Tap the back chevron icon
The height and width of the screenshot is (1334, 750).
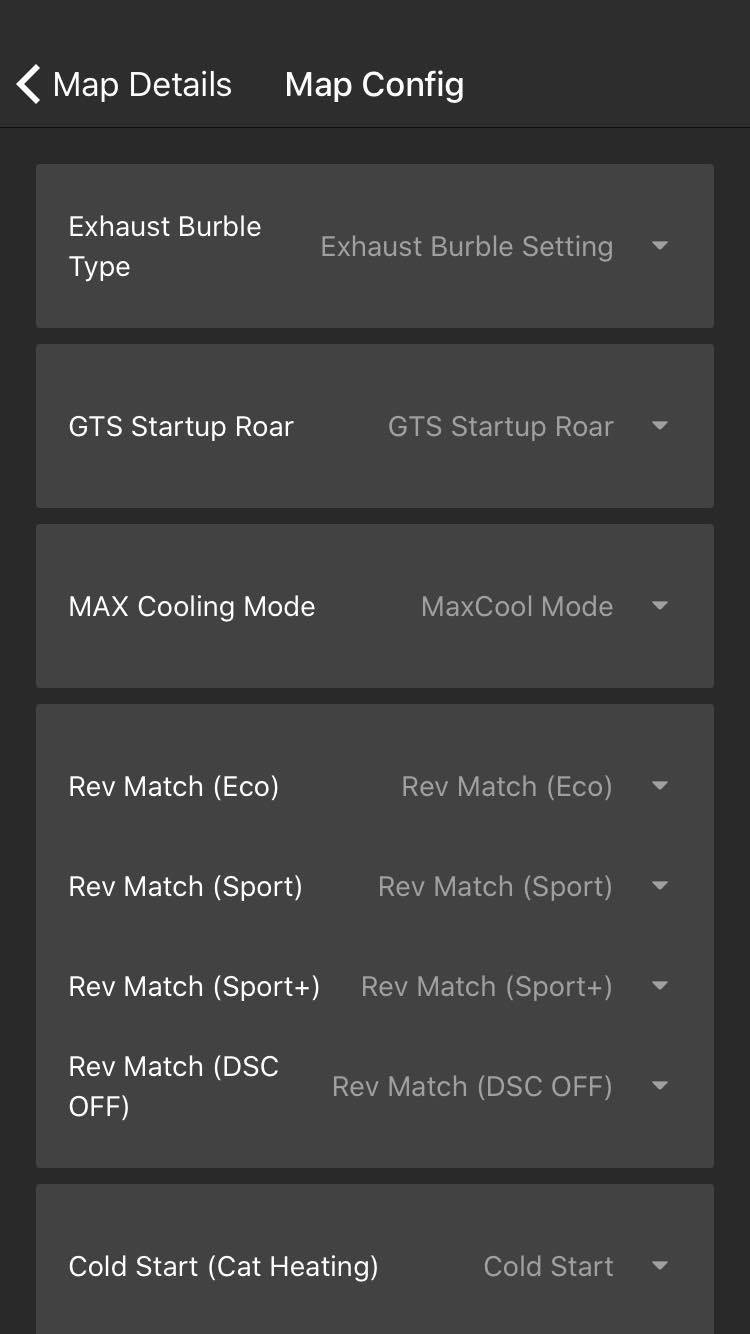click(29, 85)
